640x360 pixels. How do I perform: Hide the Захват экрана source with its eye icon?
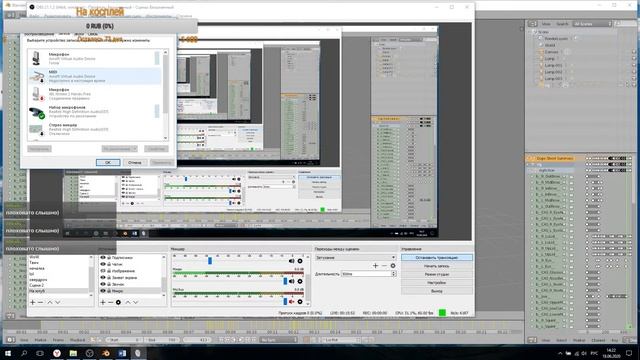pyautogui.click(x=103, y=277)
